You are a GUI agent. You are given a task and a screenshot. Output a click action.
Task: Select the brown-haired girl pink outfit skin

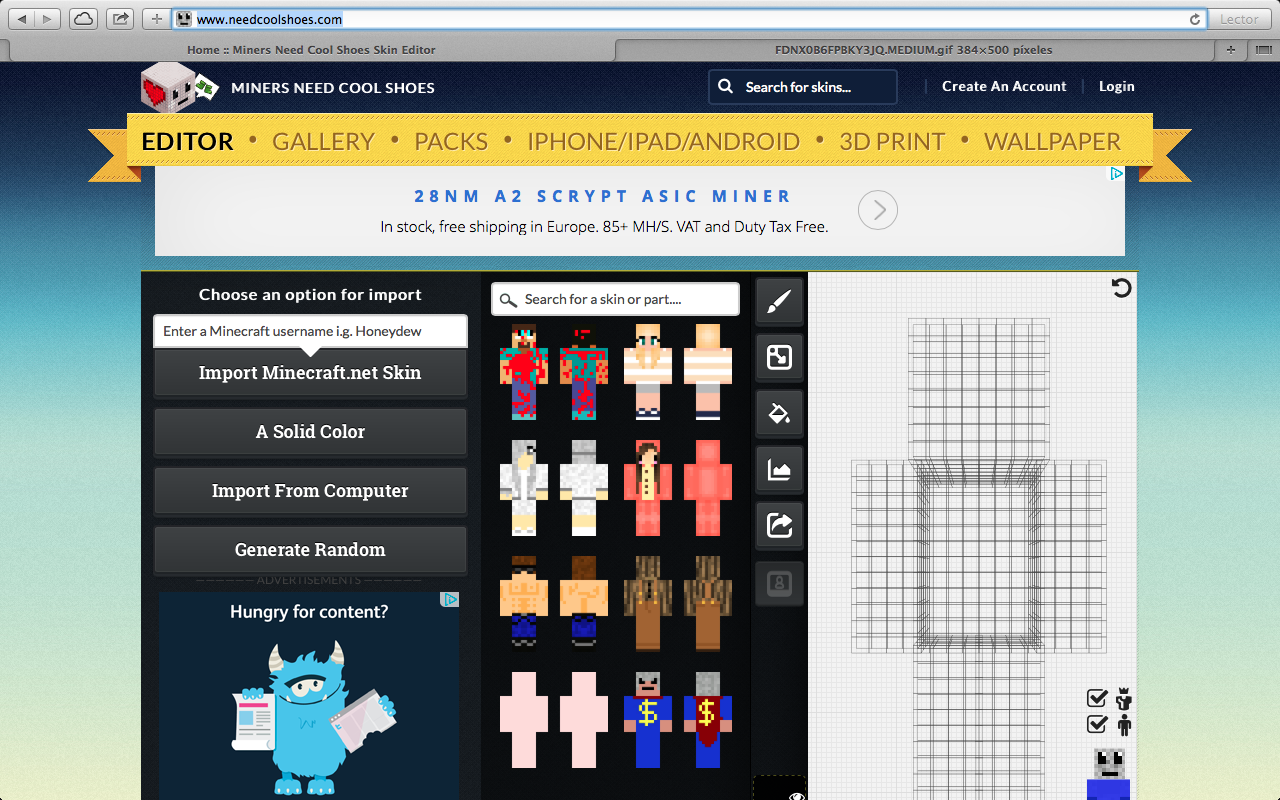coord(648,488)
